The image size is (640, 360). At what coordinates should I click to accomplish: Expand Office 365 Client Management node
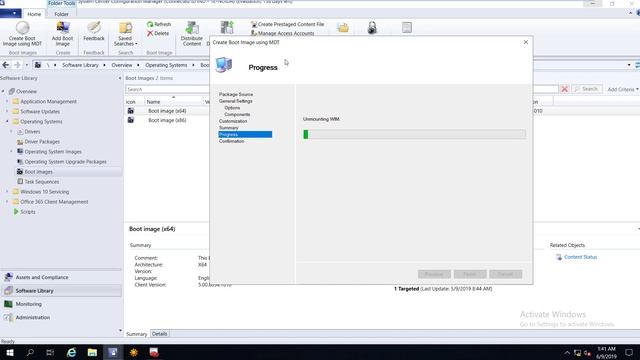click(x=7, y=202)
